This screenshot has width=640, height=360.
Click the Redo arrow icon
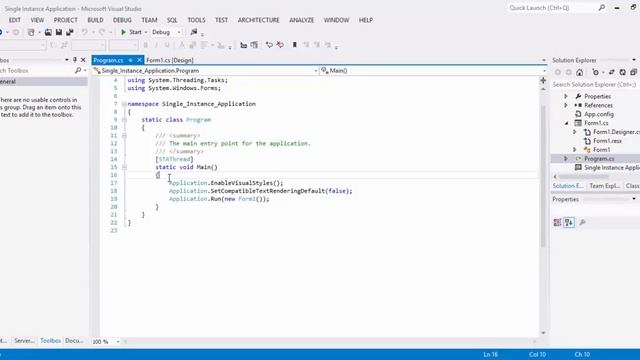click(102, 32)
